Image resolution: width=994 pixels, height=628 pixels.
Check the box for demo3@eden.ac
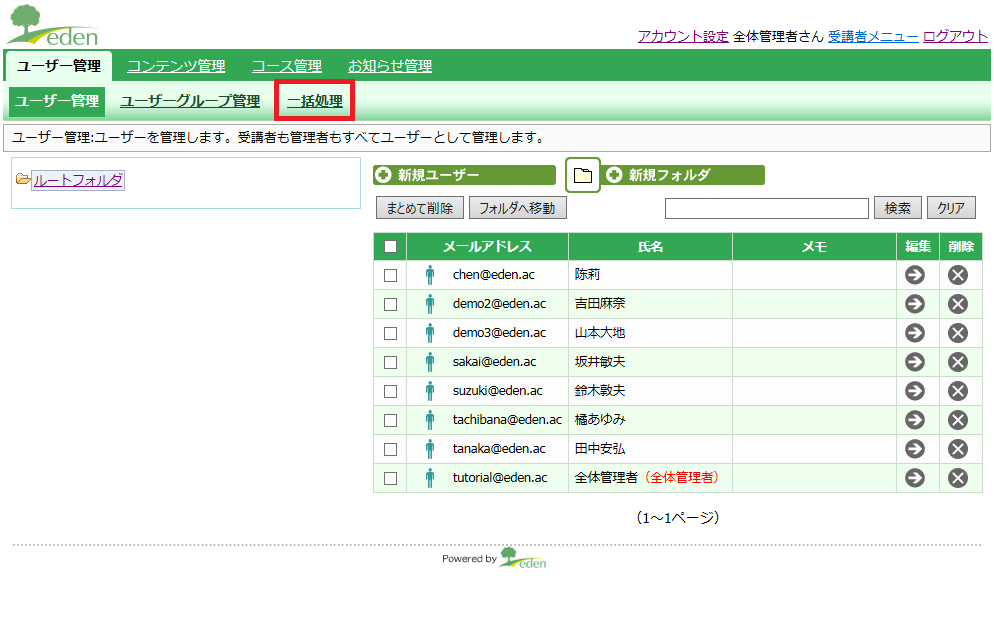[x=390, y=333]
